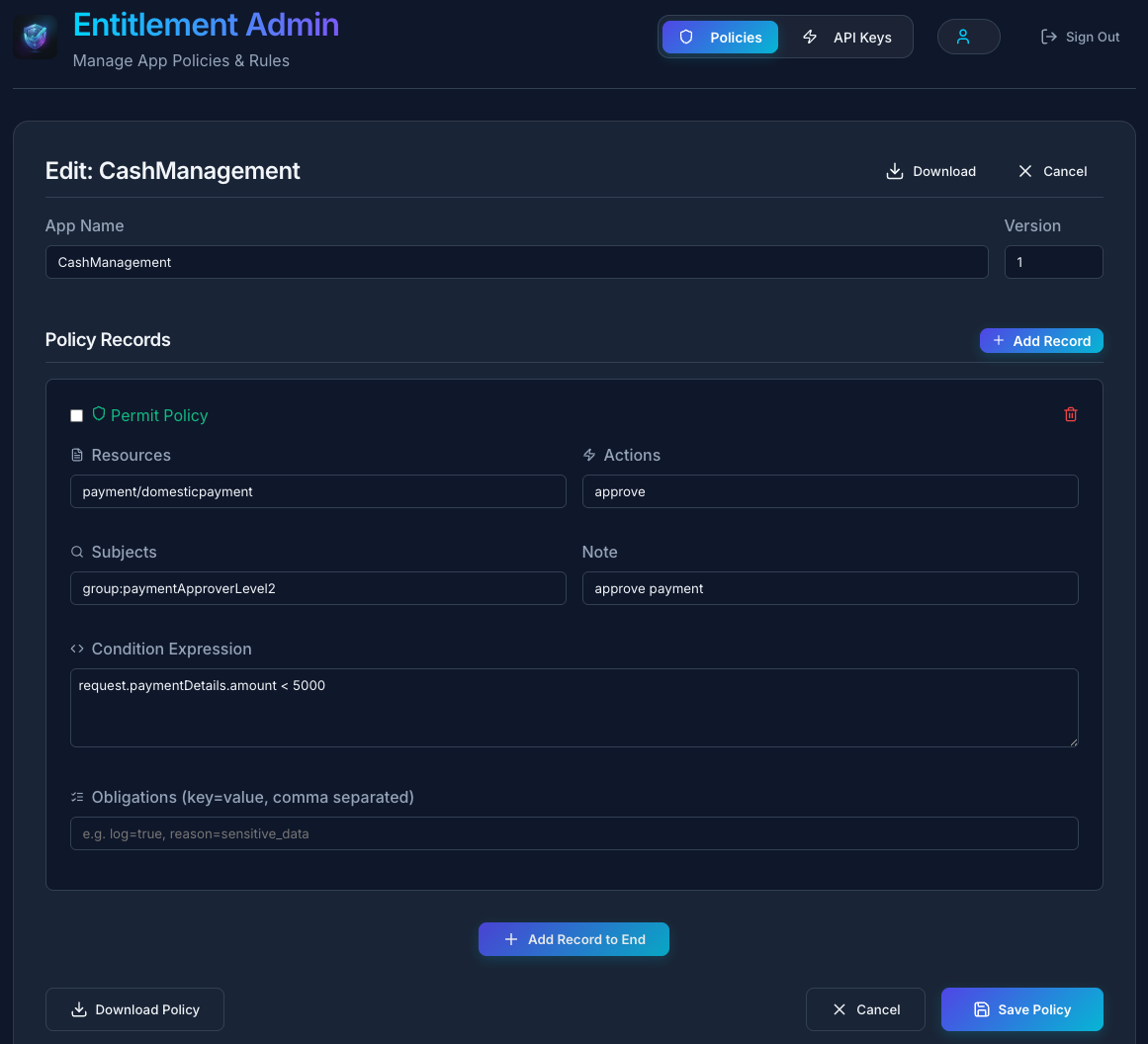Click the Resources document icon
1148x1044 pixels.
tap(77, 455)
